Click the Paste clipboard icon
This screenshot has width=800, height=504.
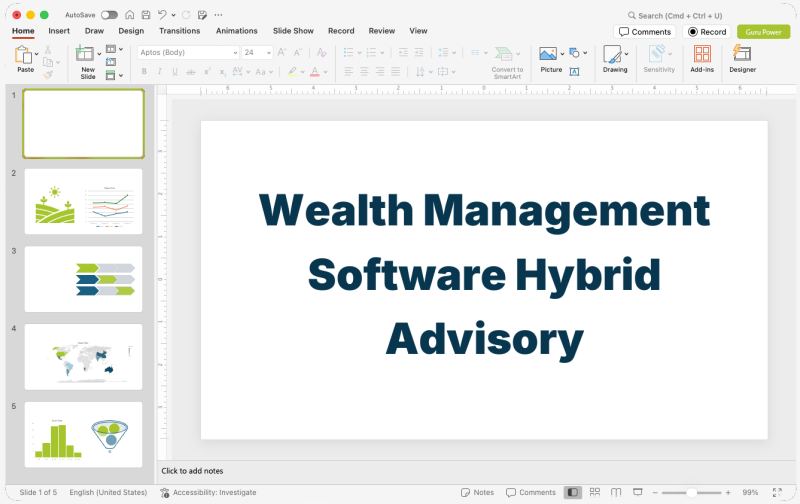pos(23,55)
